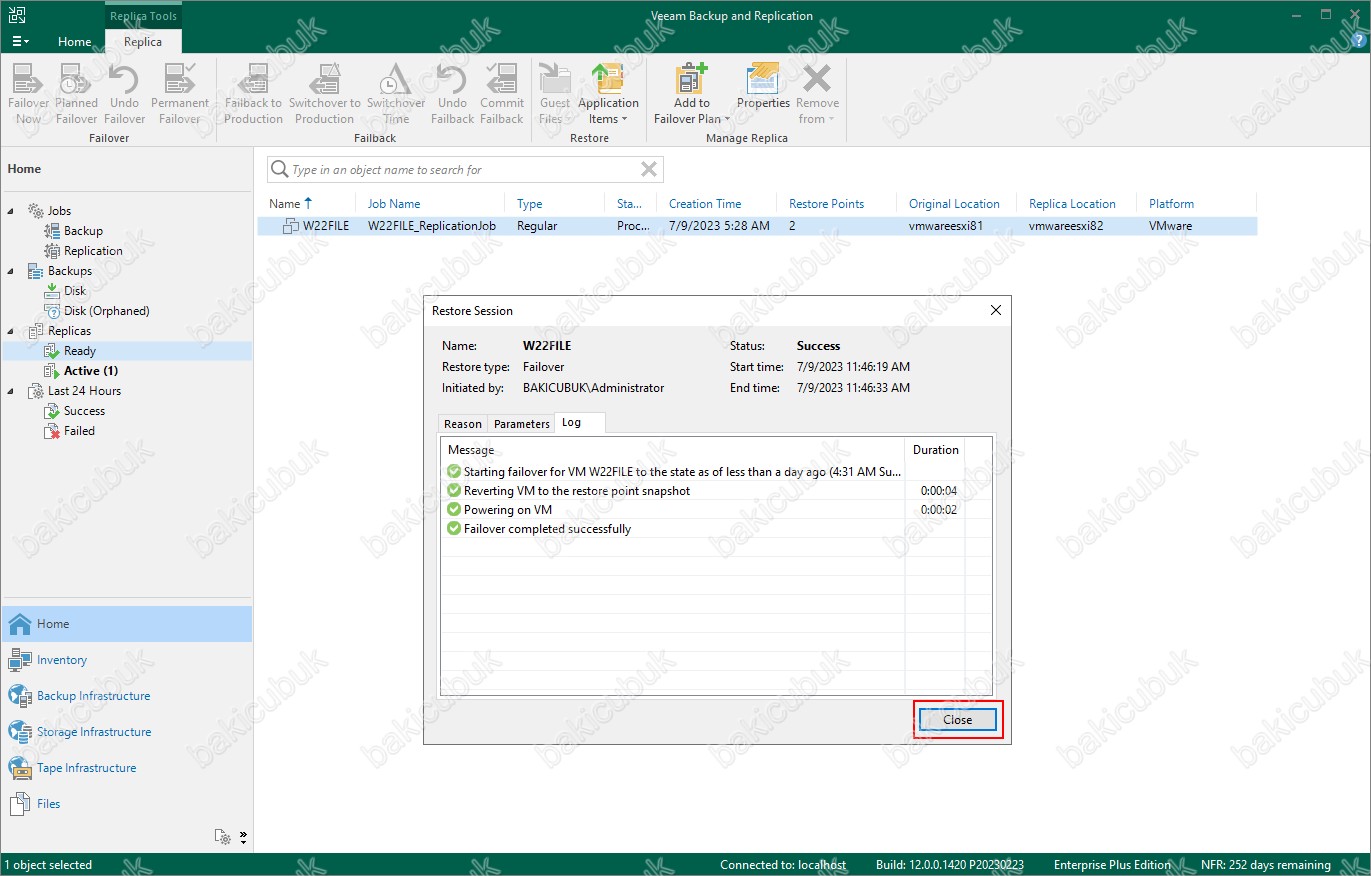
Task: Collapse the Jobs tree node
Action: [x=11, y=211]
